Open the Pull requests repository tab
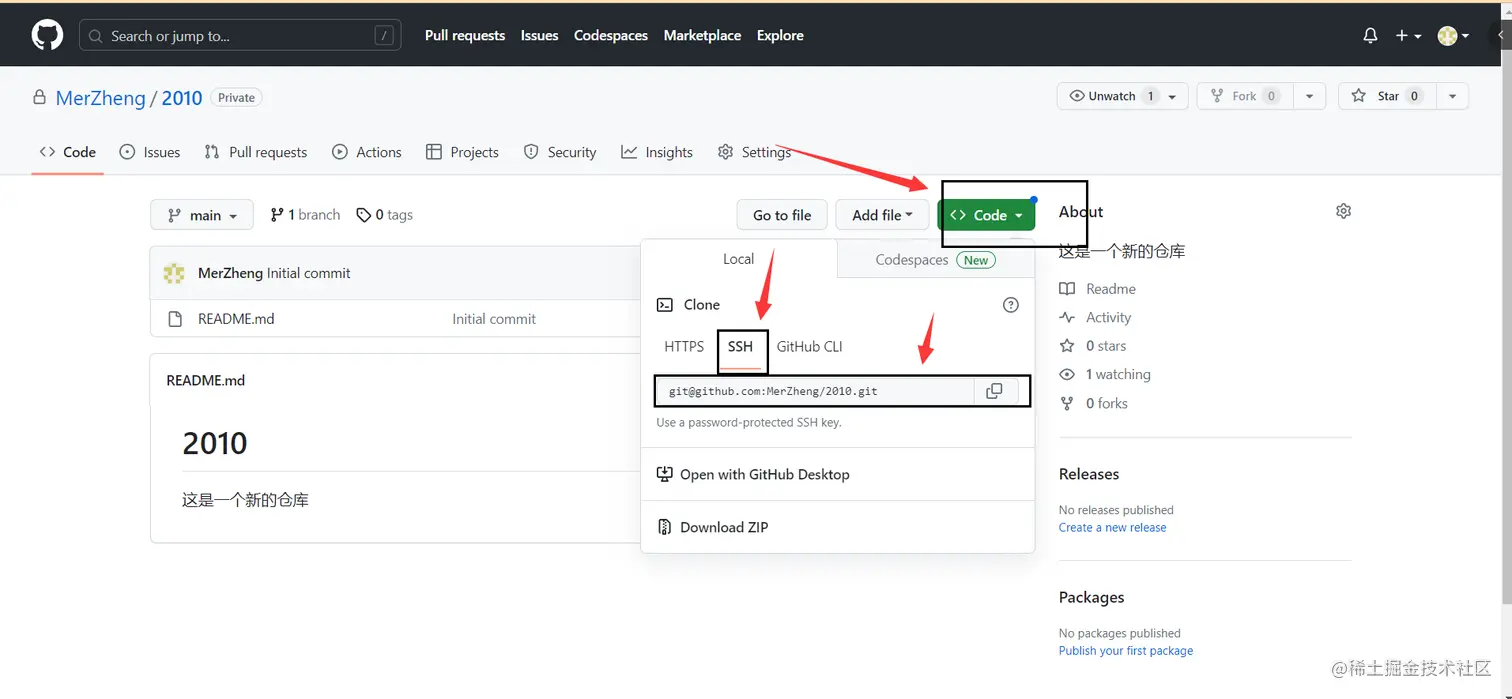The height and width of the screenshot is (699, 1512). [255, 152]
